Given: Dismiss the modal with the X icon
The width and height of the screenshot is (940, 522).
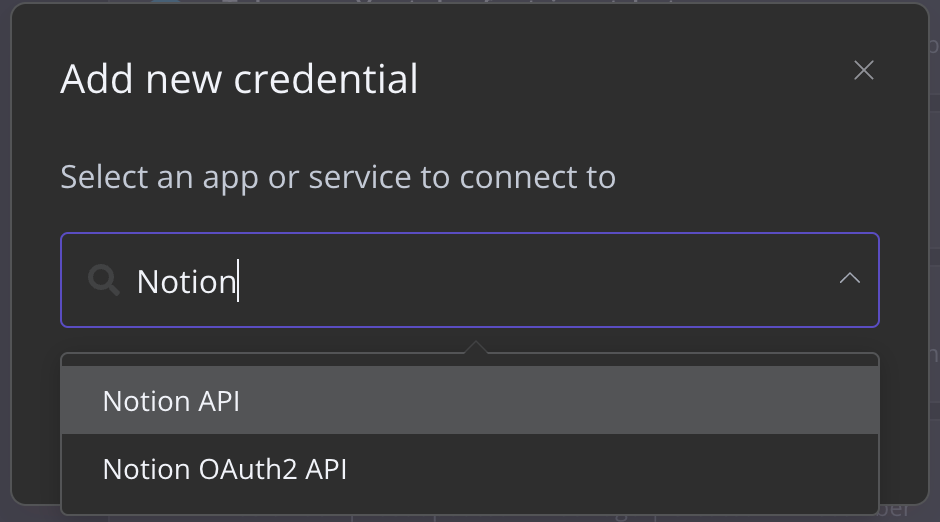Looking at the screenshot, I should [x=863, y=70].
